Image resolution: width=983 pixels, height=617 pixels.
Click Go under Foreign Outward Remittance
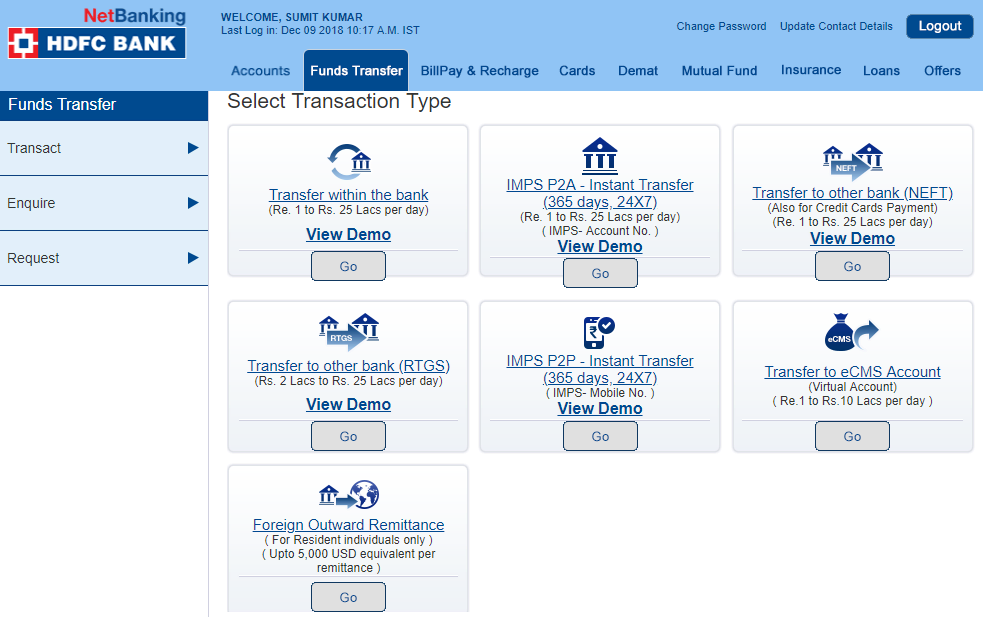pos(349,598)
